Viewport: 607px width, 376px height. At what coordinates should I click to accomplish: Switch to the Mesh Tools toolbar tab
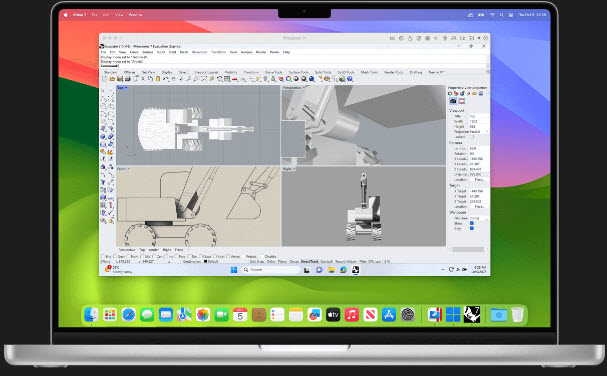tap(369, 72)
